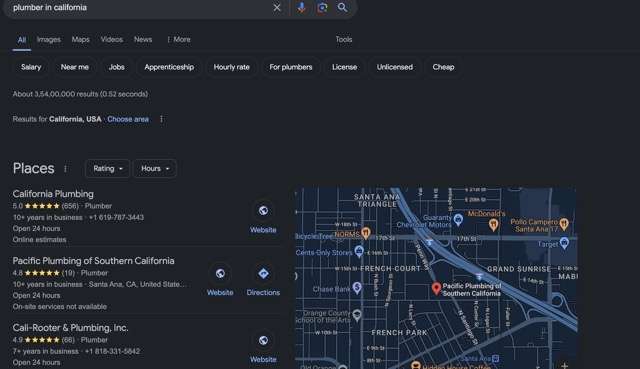
Task: Open the Cali-Rooter & Plumbing, Inc. listing
Action: [70, 328]
